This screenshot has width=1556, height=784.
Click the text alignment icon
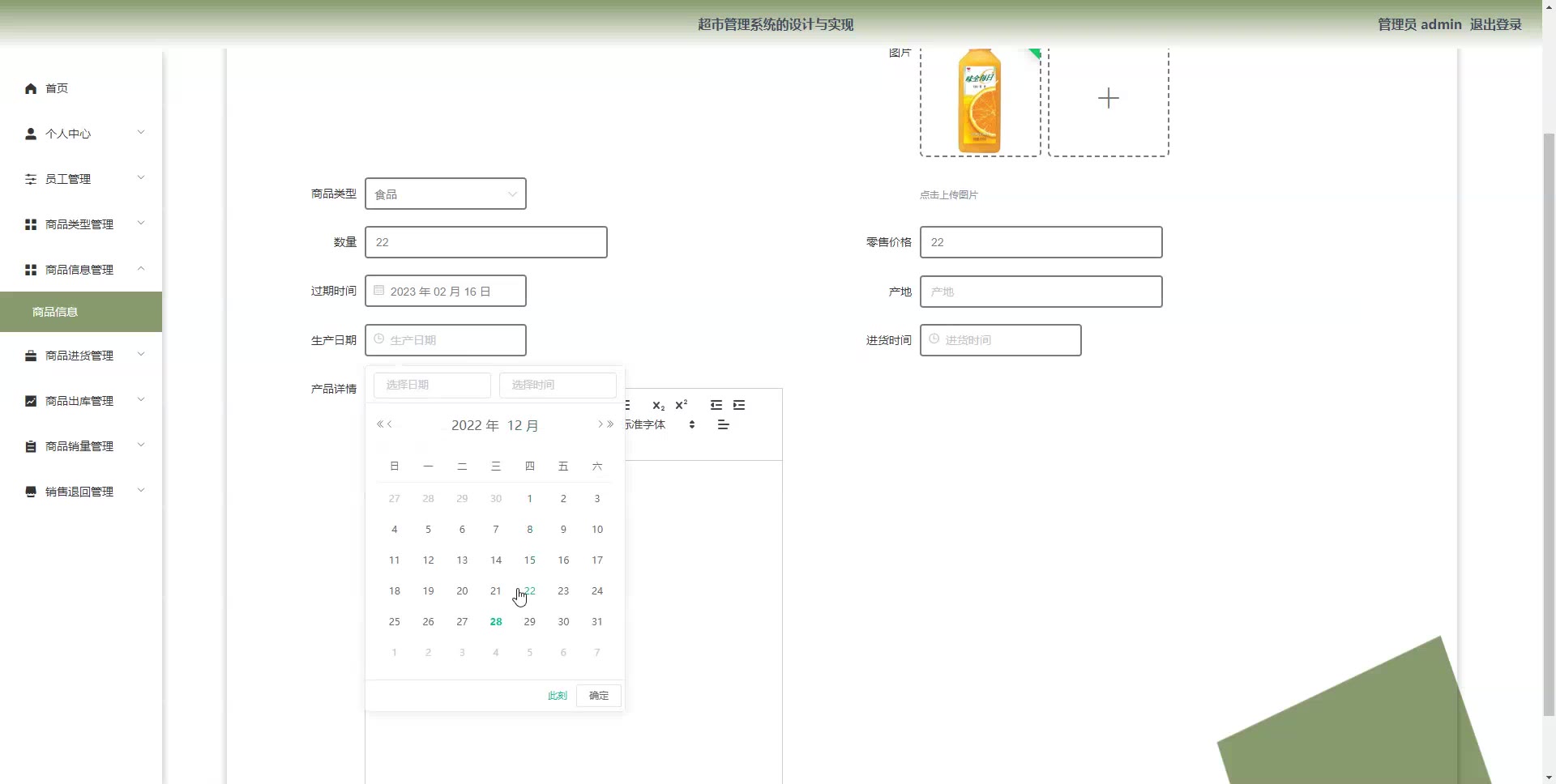click(724, 425)
